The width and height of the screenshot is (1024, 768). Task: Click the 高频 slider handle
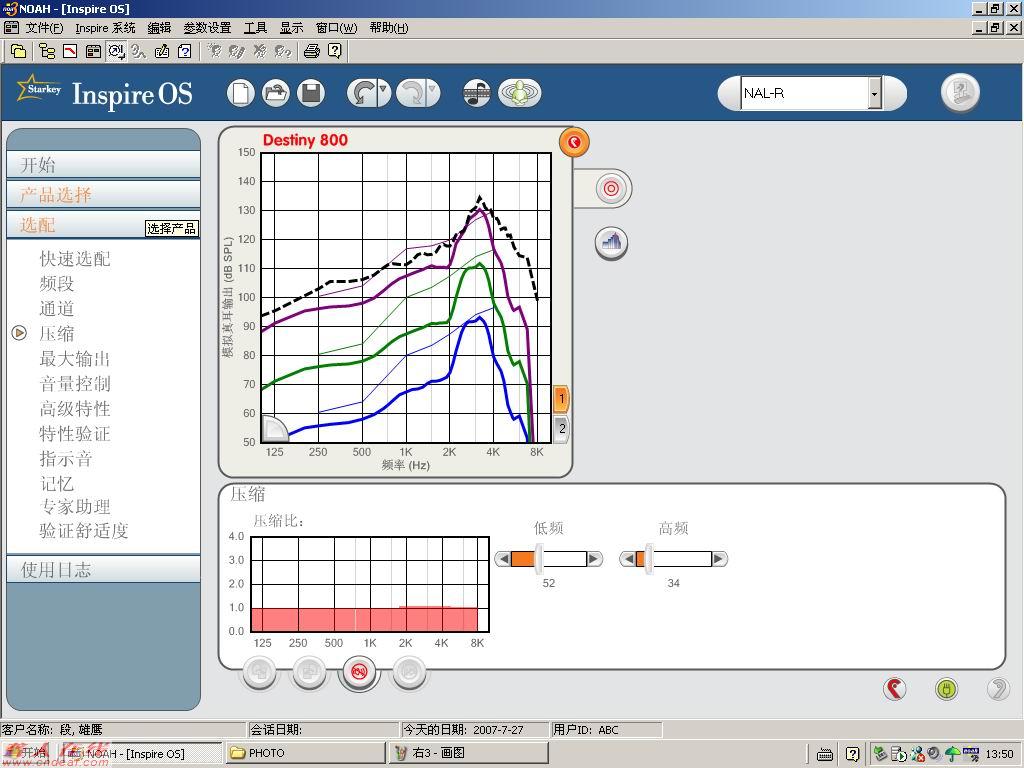[648, 559]
